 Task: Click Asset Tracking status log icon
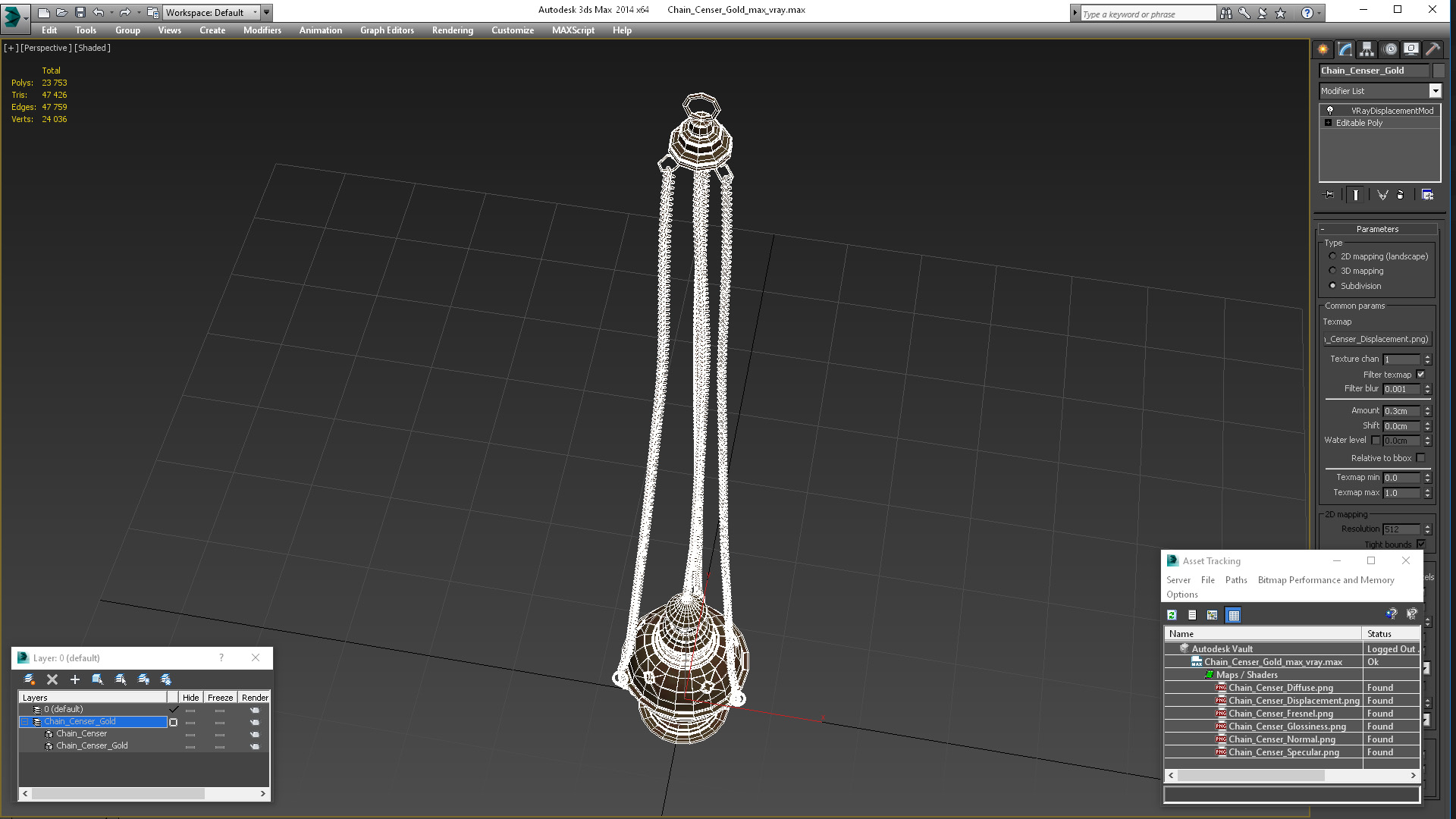[x=1192, y=615]
